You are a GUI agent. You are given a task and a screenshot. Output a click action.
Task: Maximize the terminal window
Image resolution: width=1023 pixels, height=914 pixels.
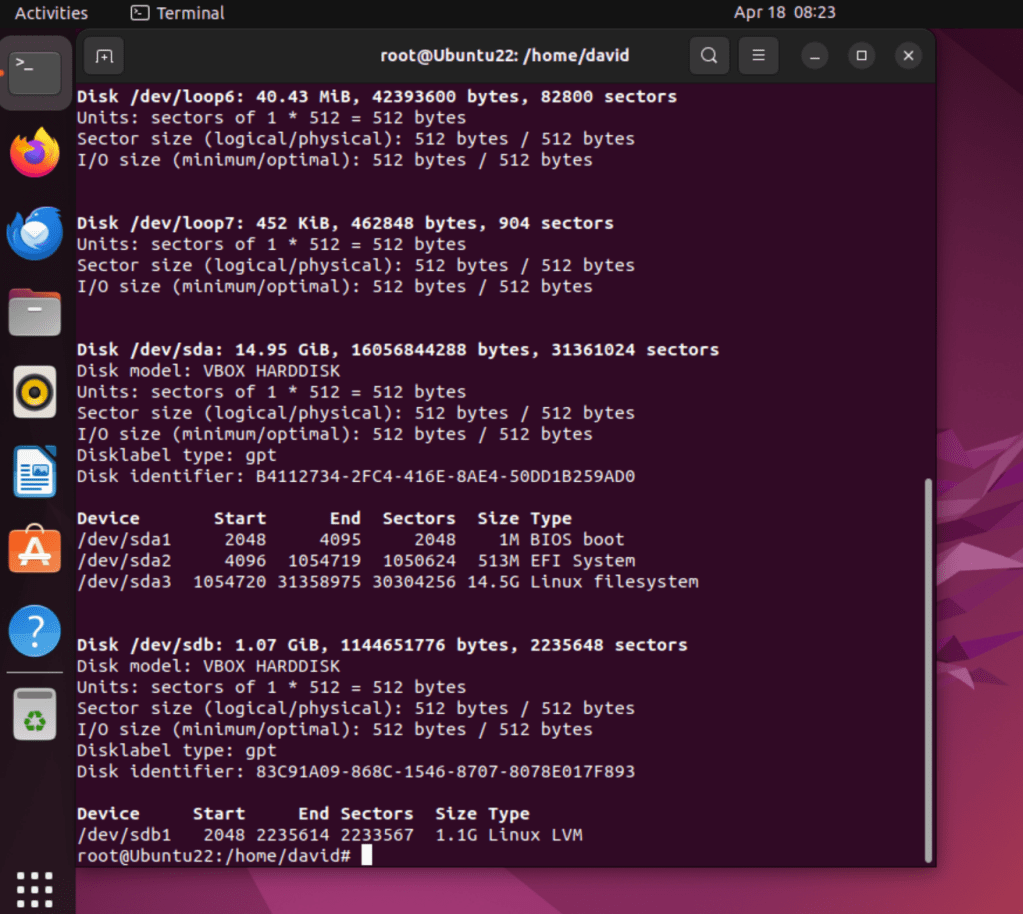[861, 56]
